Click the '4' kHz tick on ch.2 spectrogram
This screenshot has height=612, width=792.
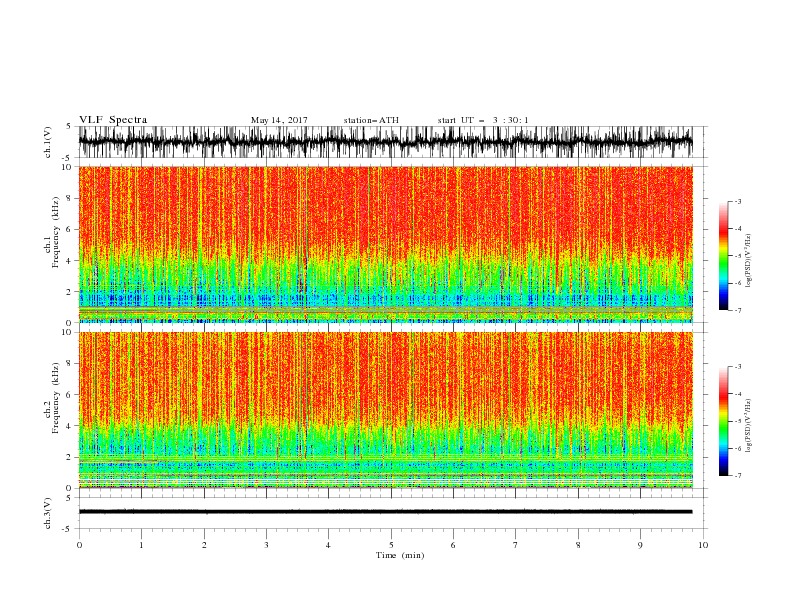70,426
